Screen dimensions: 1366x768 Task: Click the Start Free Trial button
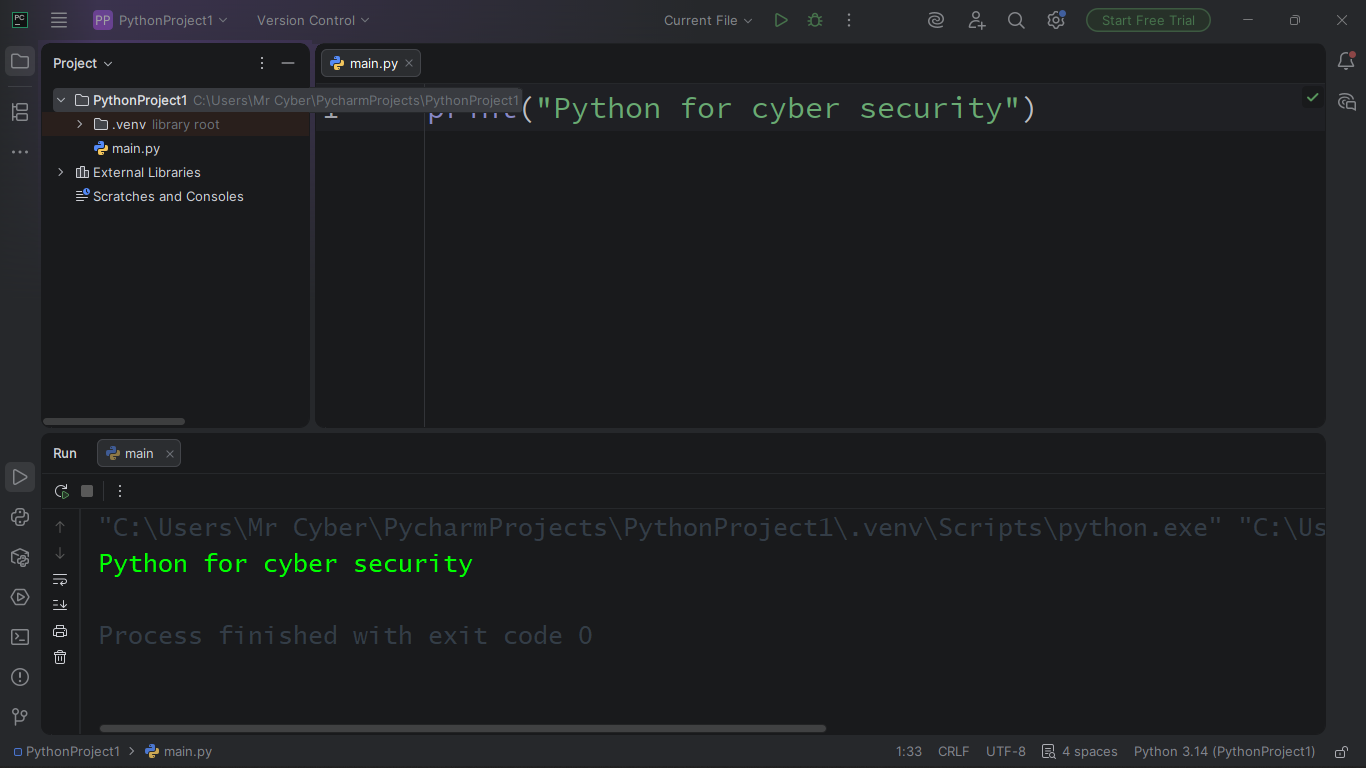pos(1148,20)
